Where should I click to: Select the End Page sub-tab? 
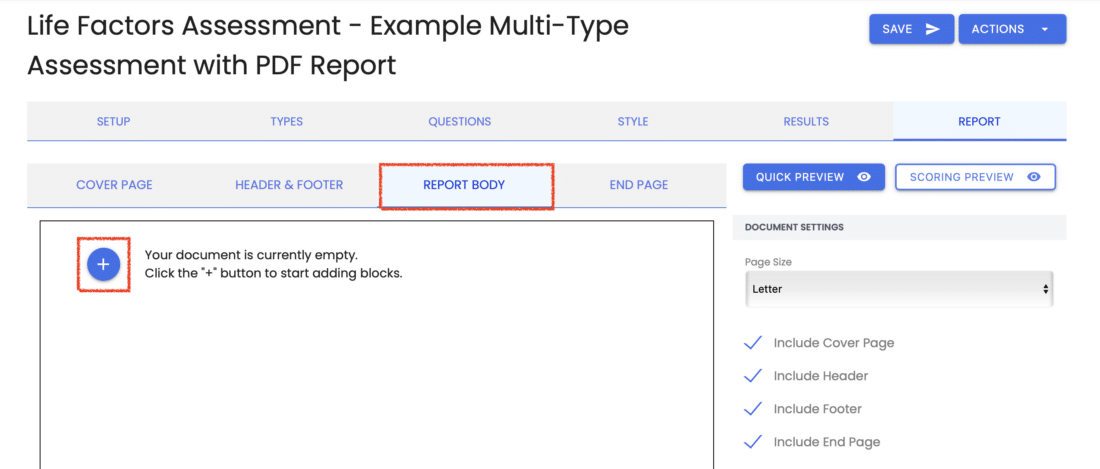(x=638, y=185)
